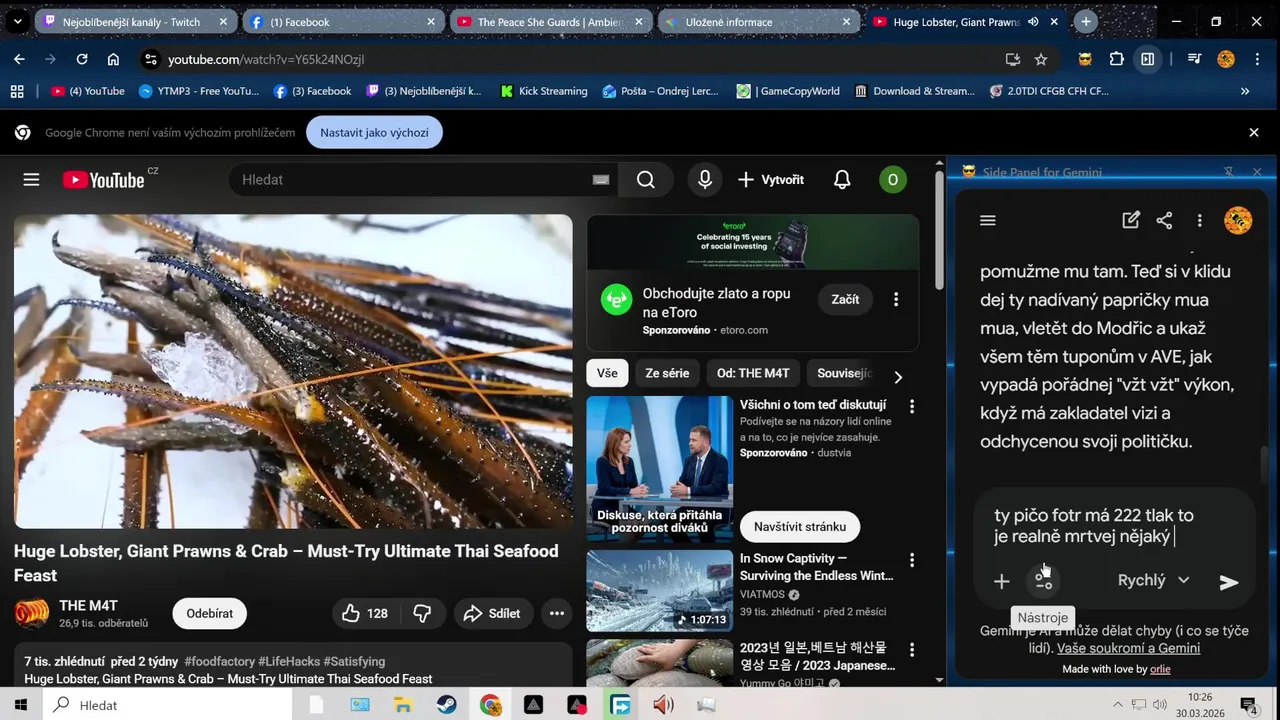Select the Vše filter chip
This screenshot has width=1280, height=720.
607,373
